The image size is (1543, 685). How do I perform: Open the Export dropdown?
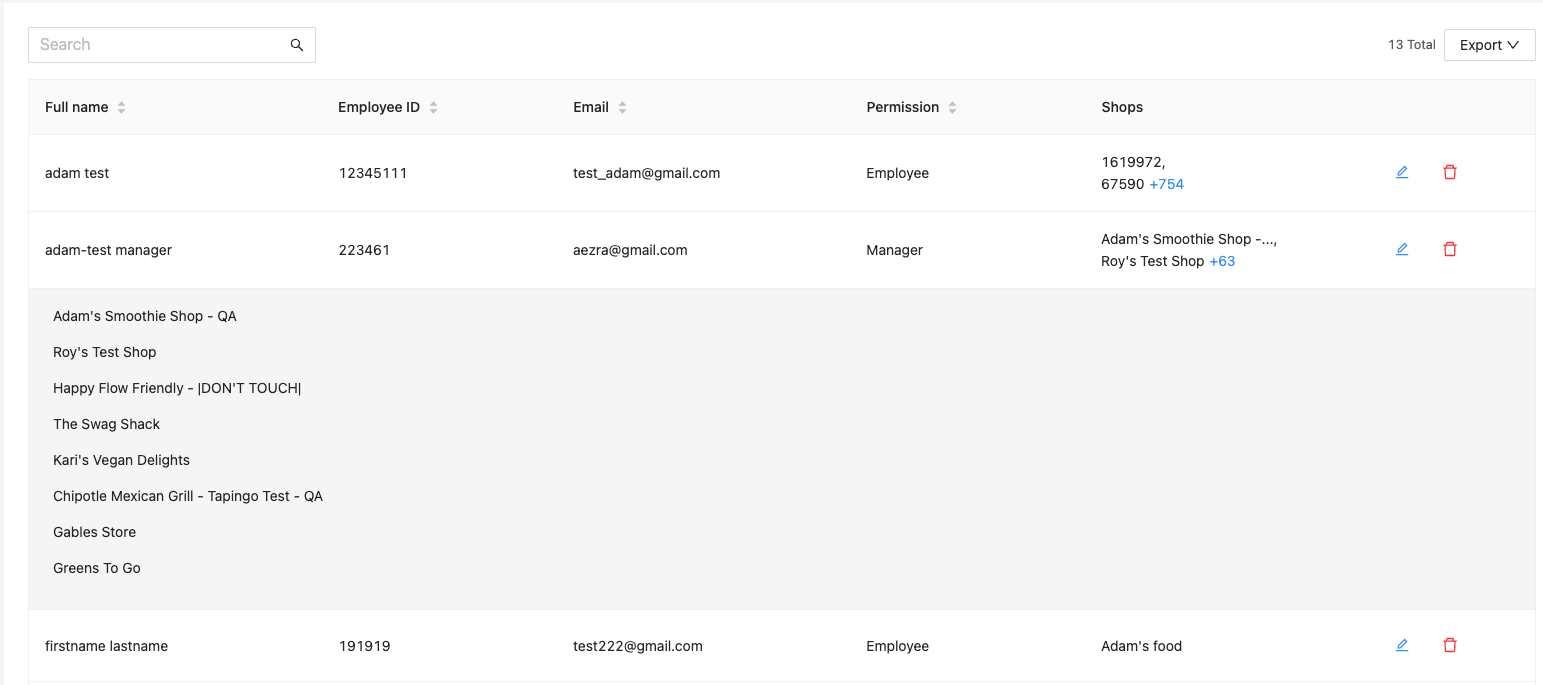1489,44
